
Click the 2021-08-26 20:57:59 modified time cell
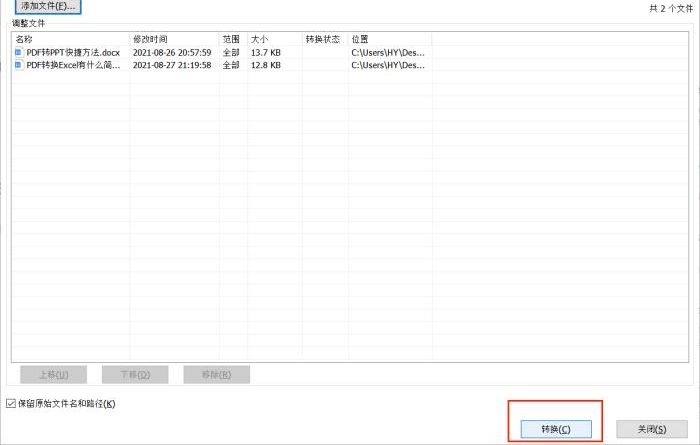(172, 52)
